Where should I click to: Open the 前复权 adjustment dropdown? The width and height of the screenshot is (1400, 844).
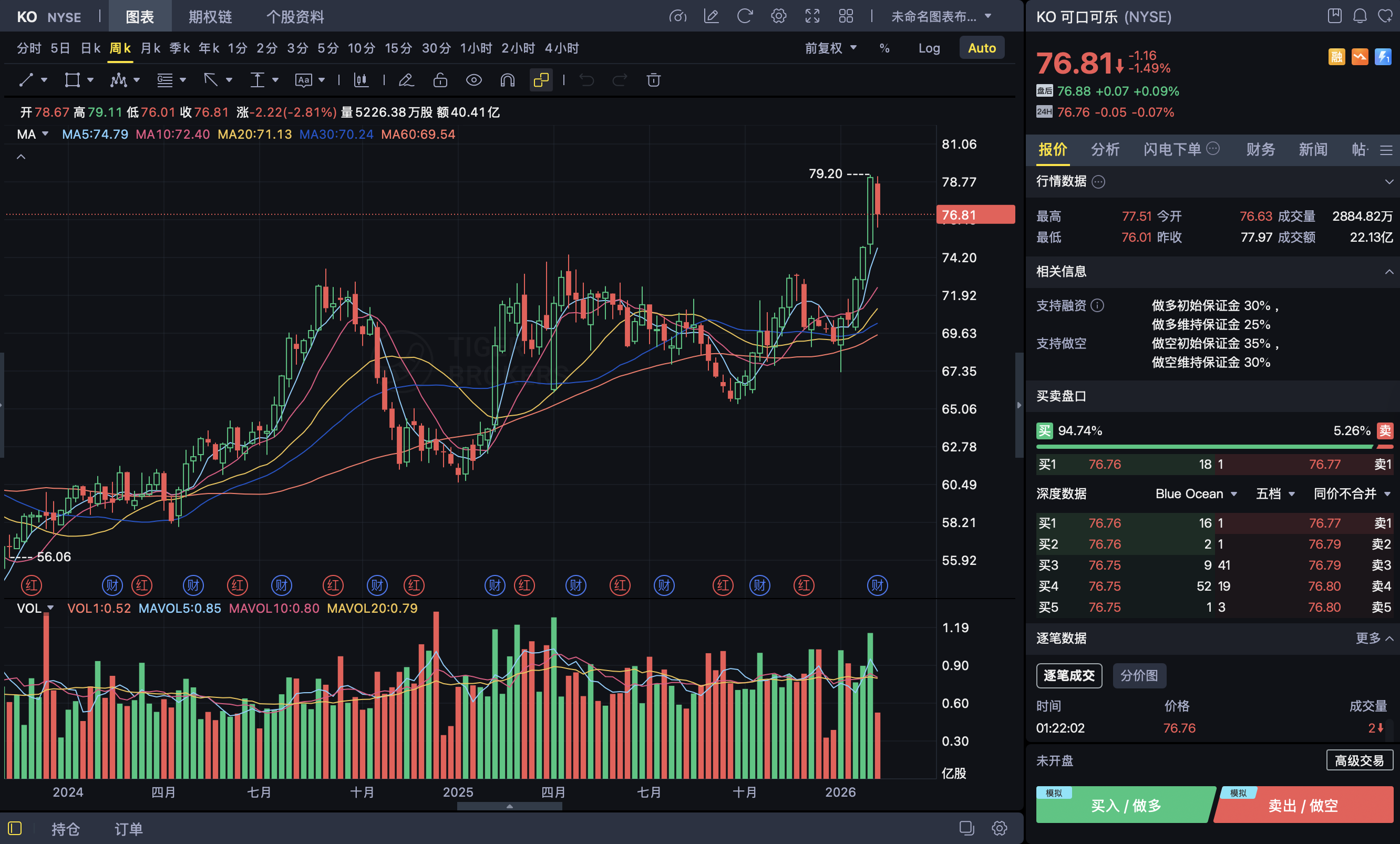pyautogui.click(x=830, y=48)
